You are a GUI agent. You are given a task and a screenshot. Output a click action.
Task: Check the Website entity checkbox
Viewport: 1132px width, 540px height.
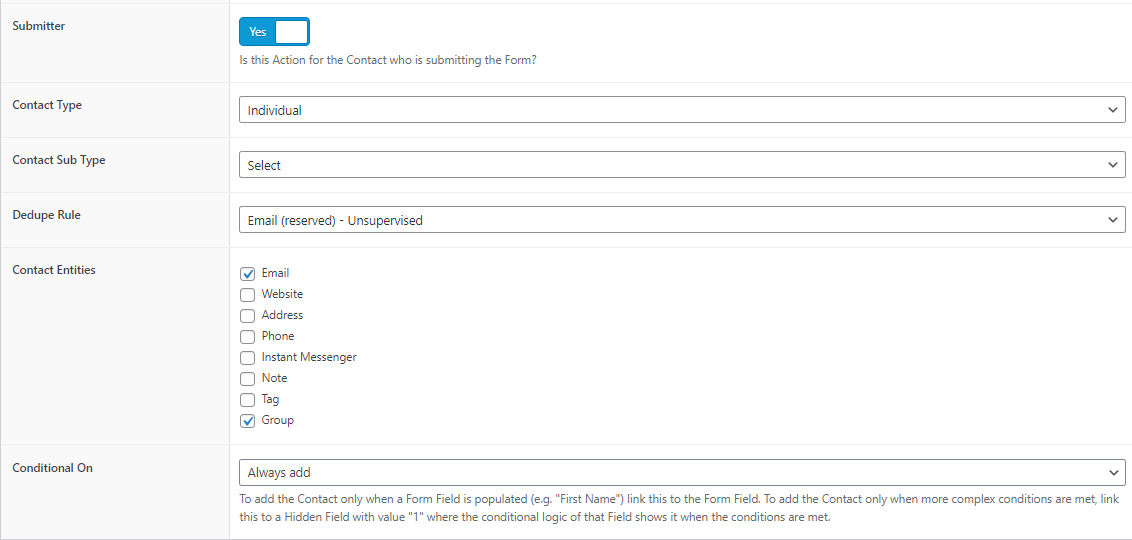(x=248, y=295)
